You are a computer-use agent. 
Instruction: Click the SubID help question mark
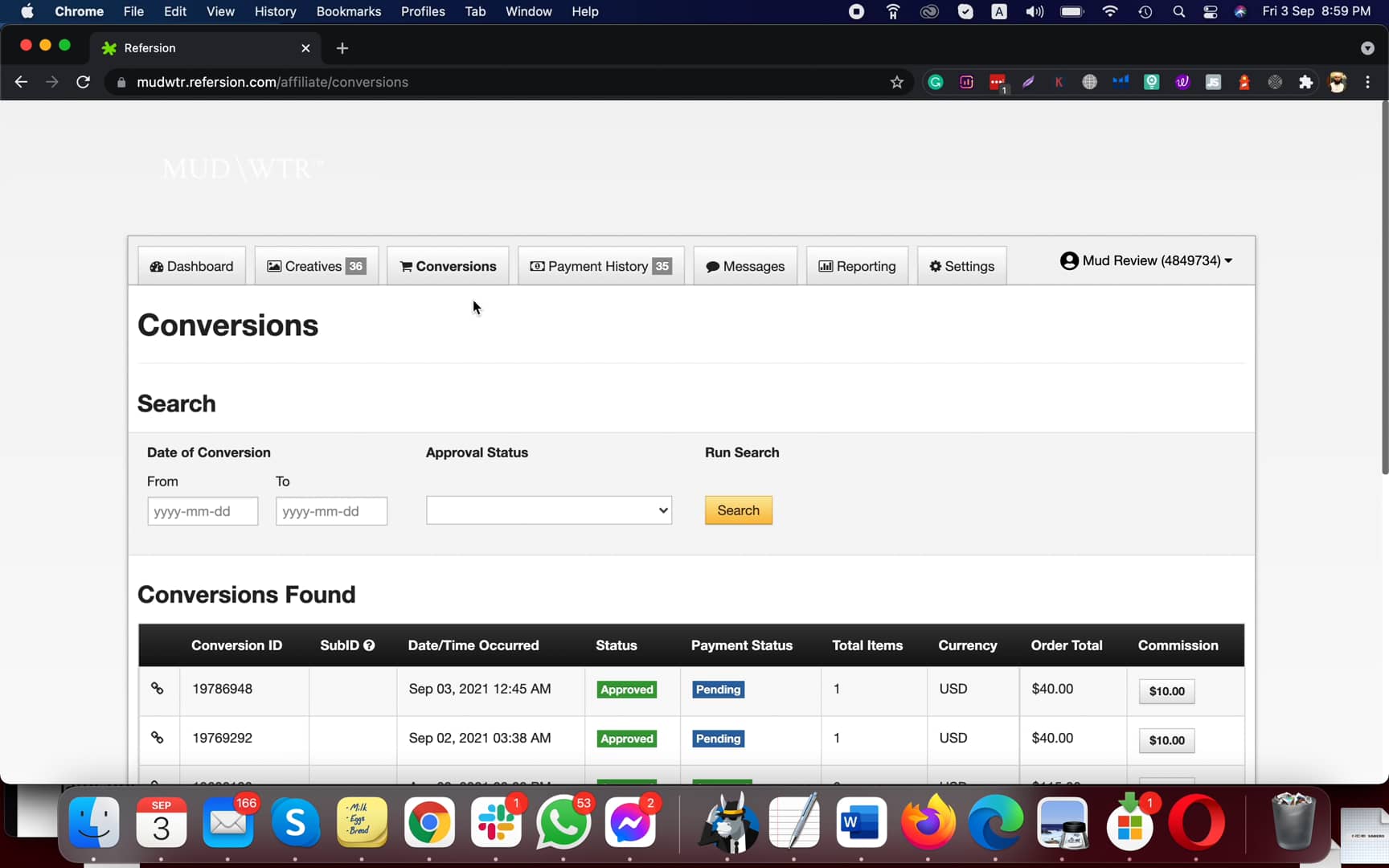369,645
